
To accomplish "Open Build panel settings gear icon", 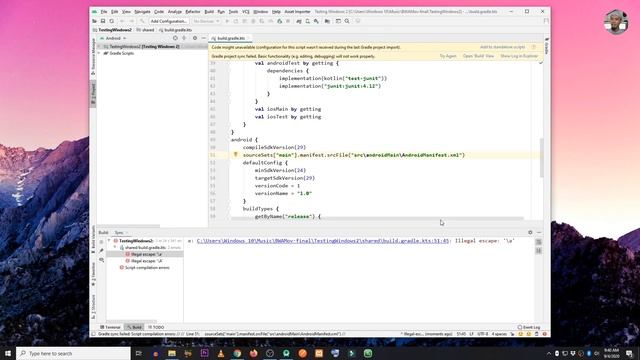I will 530,232.
